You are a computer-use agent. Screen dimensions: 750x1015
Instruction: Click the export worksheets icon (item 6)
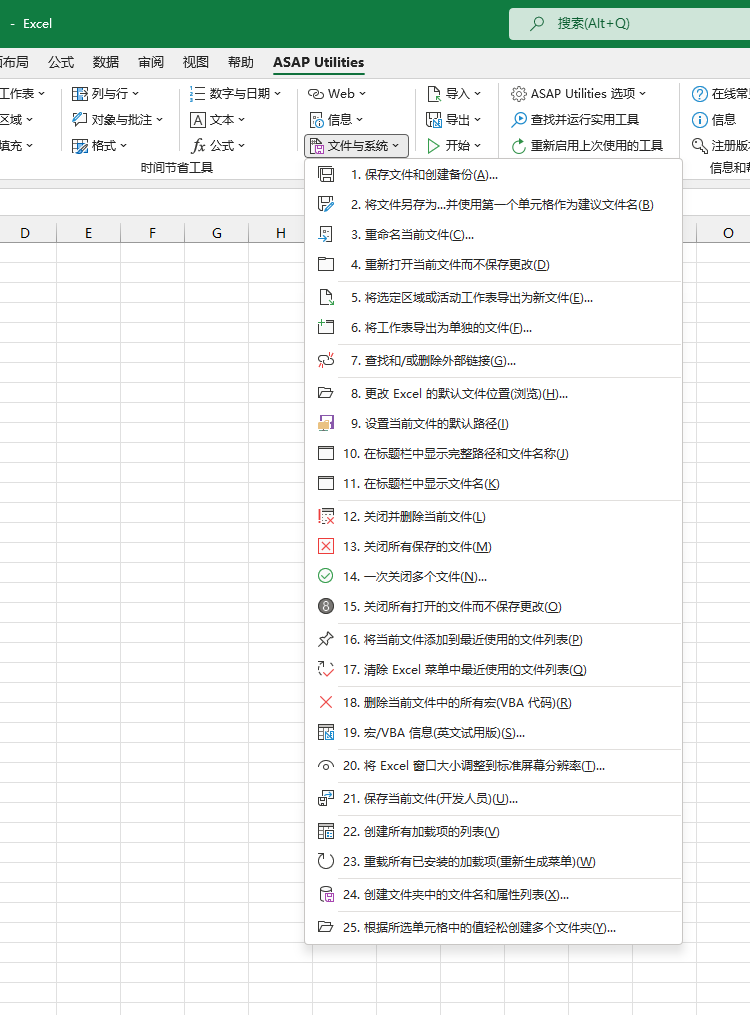pyautogui.click(x=326, y=327)
